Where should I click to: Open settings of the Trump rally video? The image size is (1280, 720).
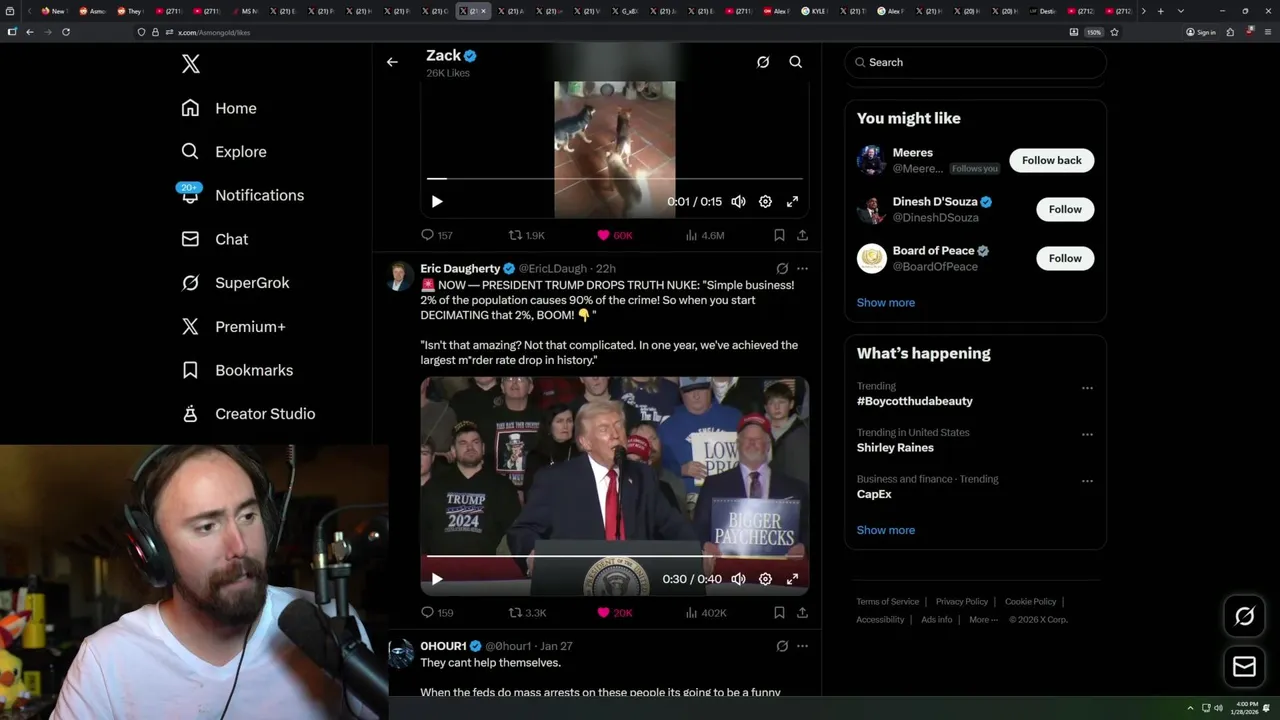(x=765, y=579)
